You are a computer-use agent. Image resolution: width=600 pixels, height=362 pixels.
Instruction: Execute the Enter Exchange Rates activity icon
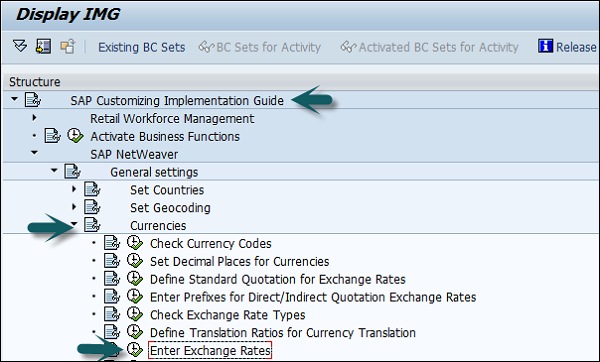coord(135,349)
